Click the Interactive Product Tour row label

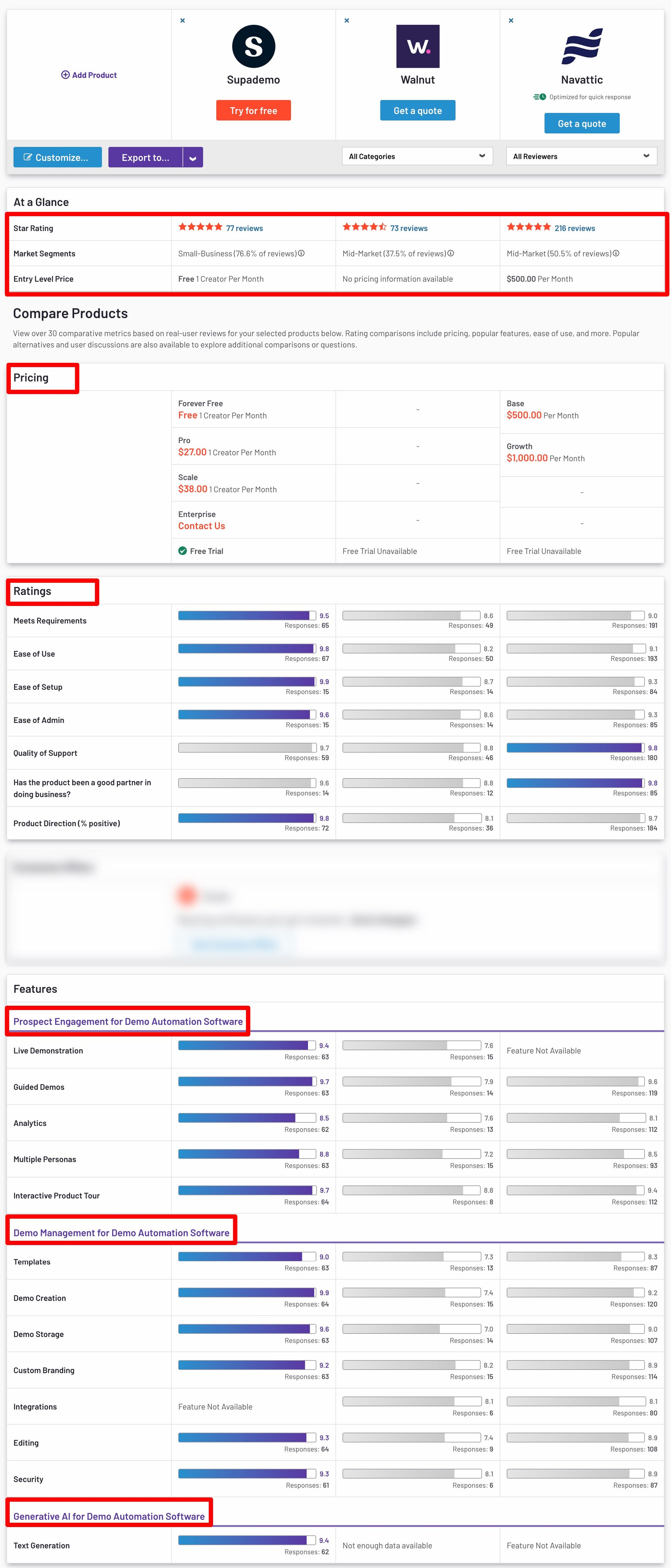coord(57,1195)
